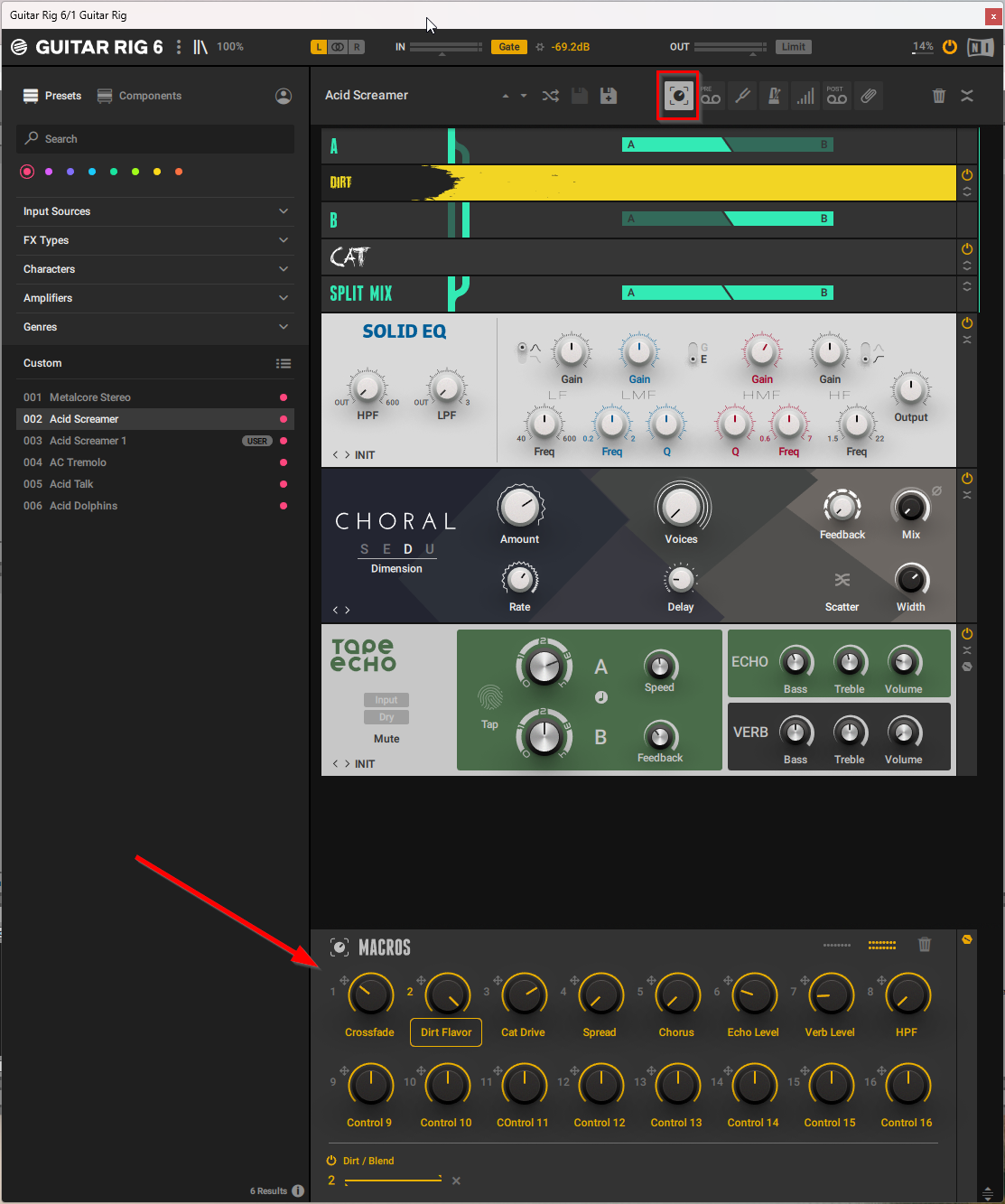This screenshot has width=1005, height=1204.
Task: Select the Metalcore Stereo preset
Action: click(x=155, y=397)
